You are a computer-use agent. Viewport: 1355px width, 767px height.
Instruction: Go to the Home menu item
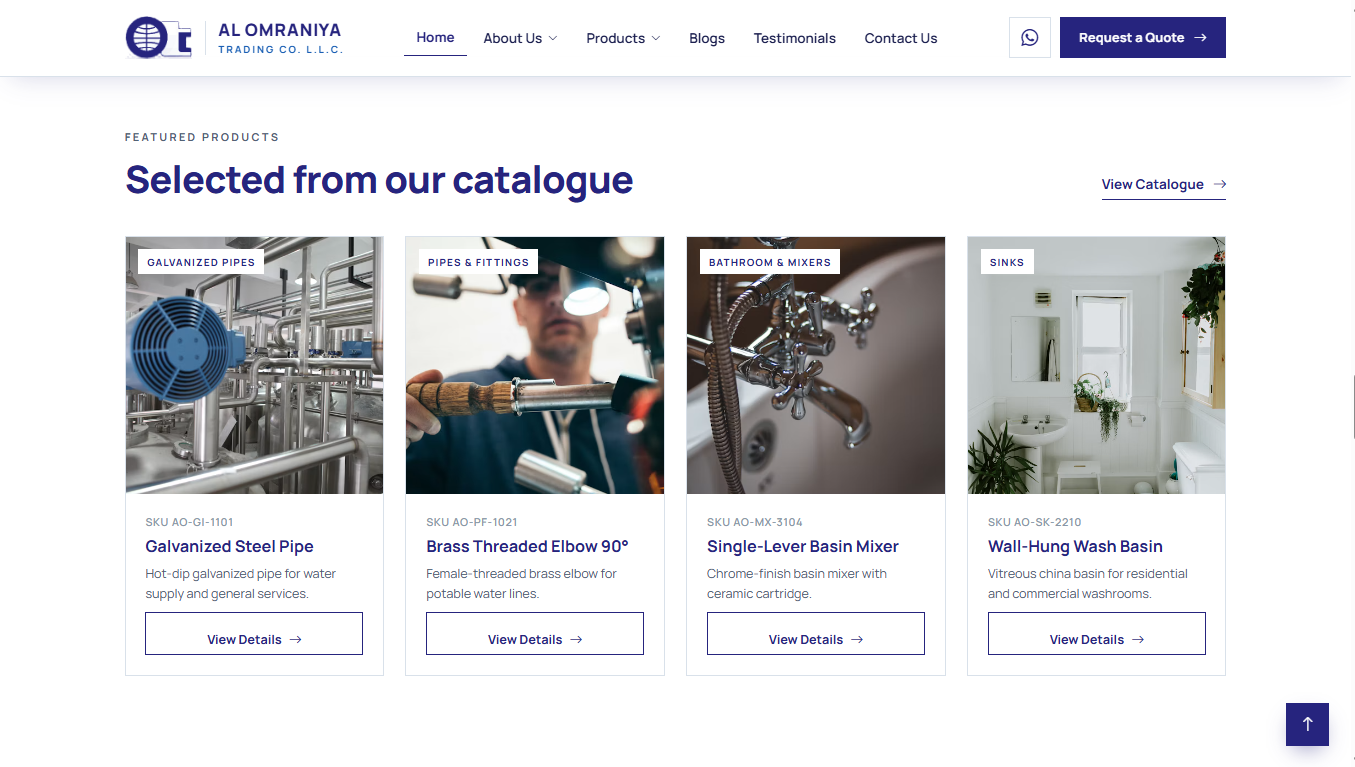pyautogui.click(x=435, y=38)
